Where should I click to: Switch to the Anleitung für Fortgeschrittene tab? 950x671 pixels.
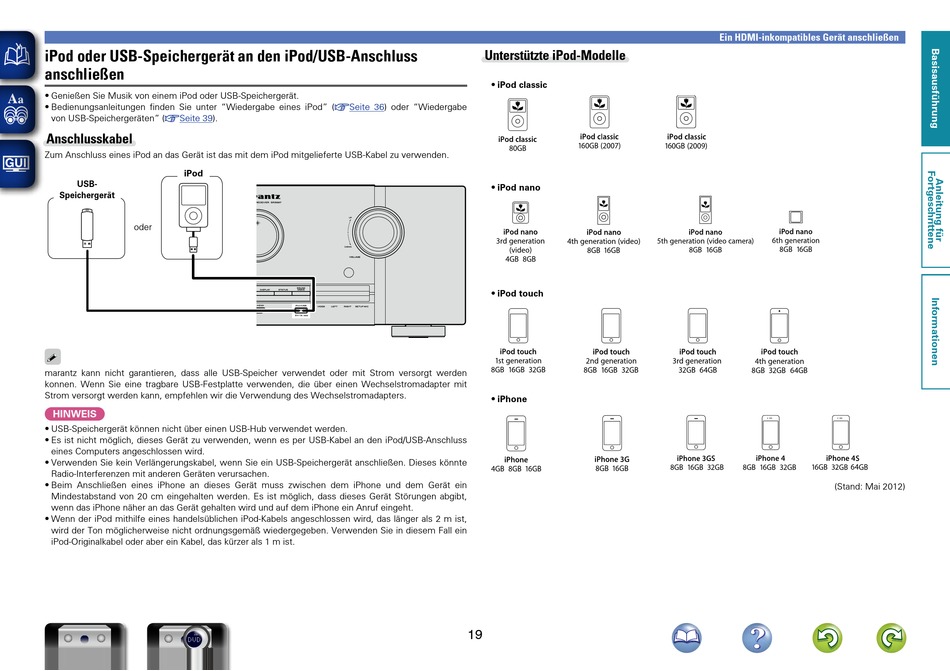click(935, 210)
